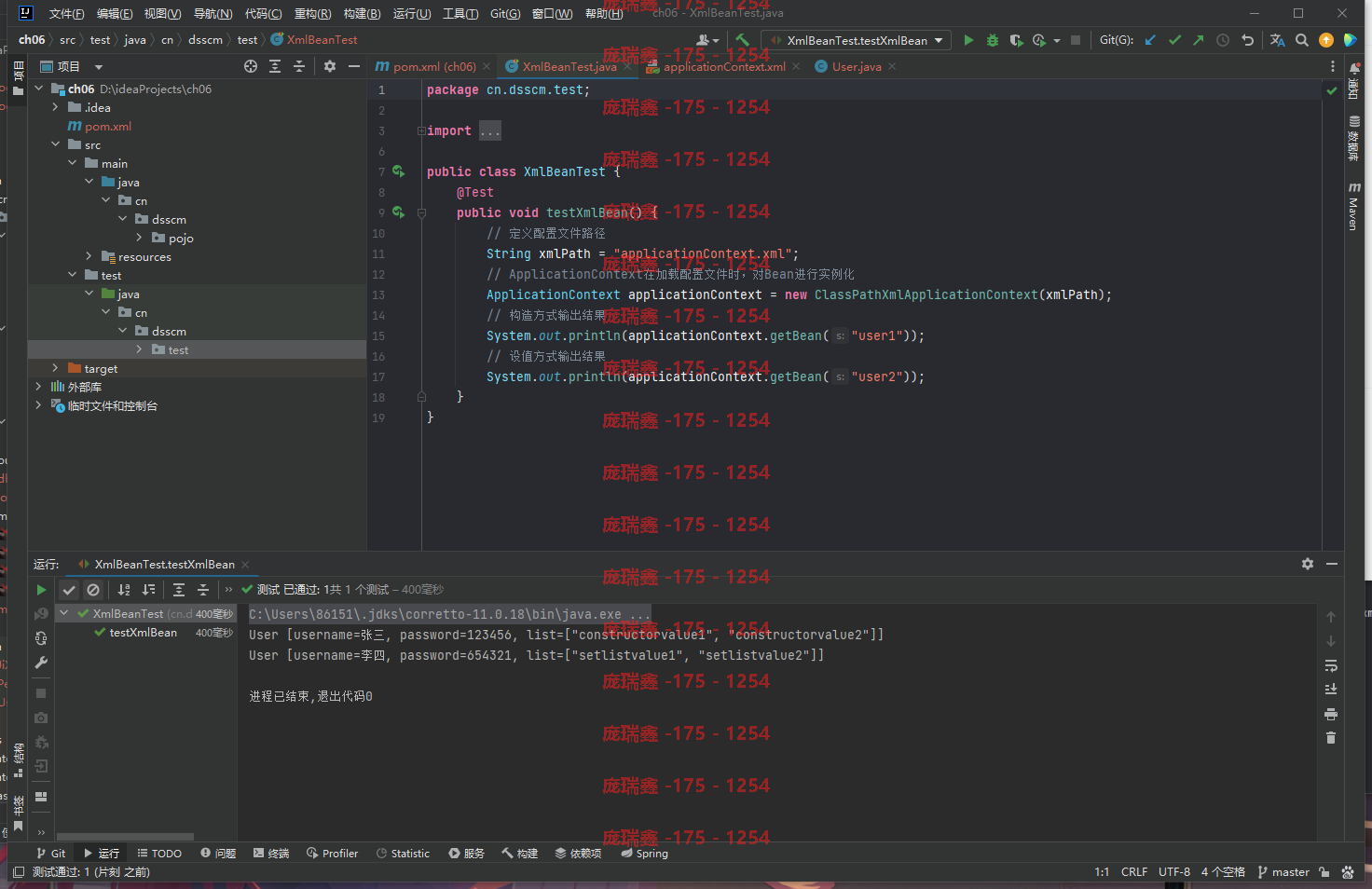Open the 重构(R) menu

pyautogui.click(x=312, y=13)
